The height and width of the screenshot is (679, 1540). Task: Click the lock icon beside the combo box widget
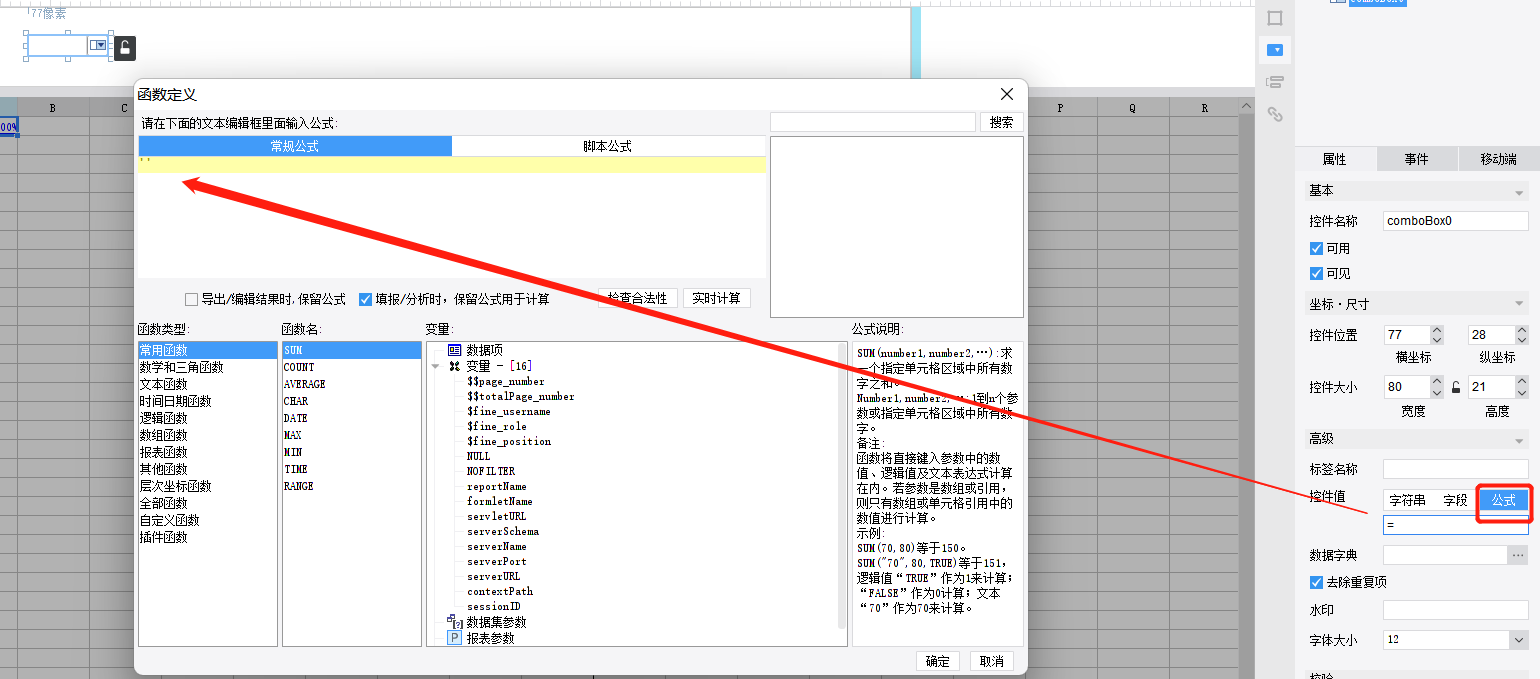click(x=125, y=47)
